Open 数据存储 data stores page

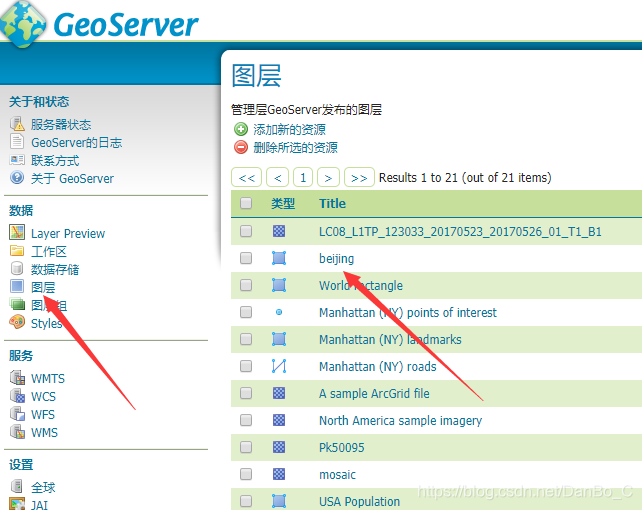tap(55, 269)
